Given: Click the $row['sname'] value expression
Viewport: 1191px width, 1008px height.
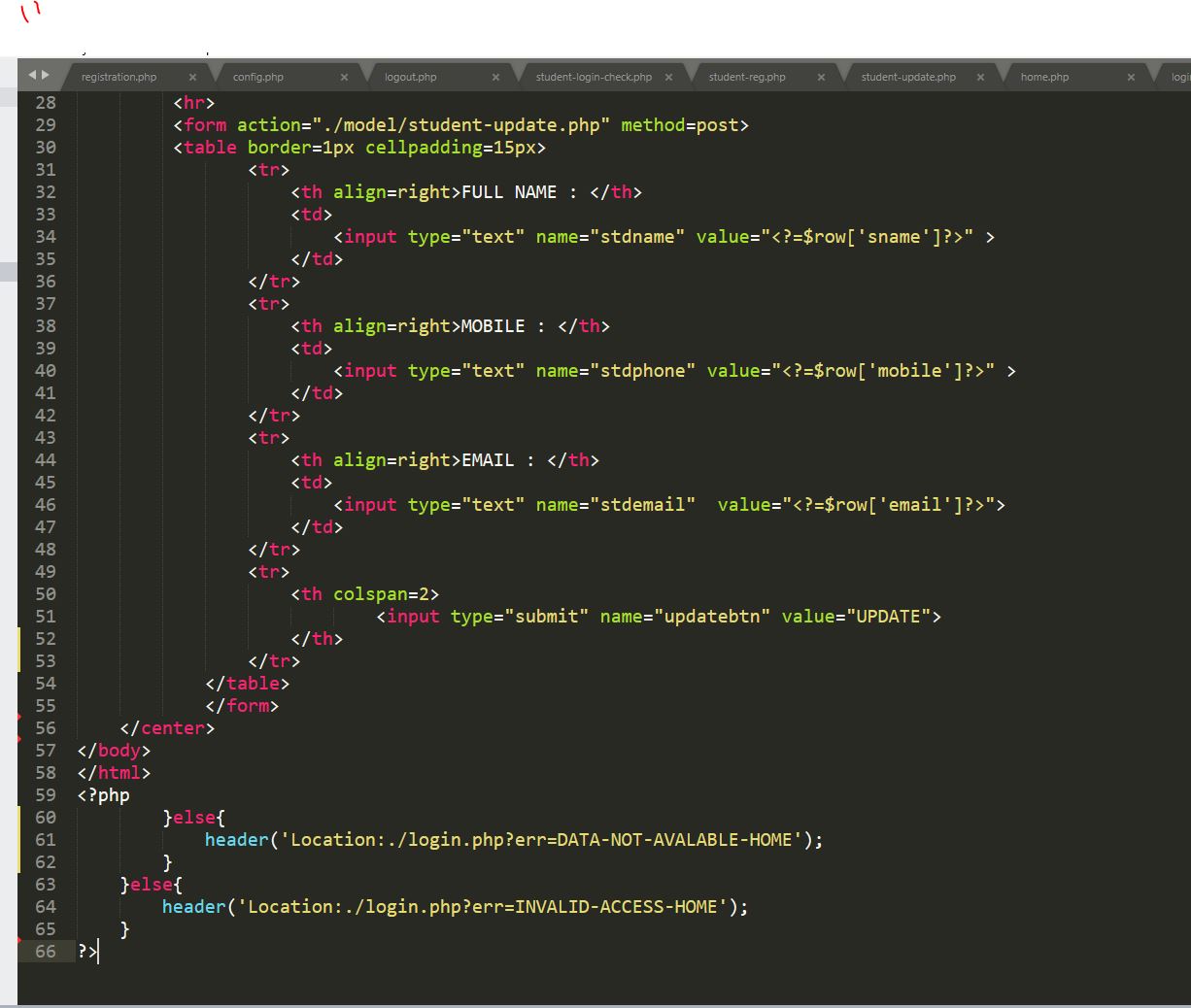Looking at the screenshot, I should [x=872, y=237].
